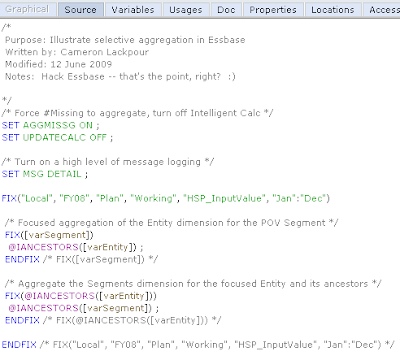Click the 'Written by: Cameron Lackpour' line

click(x=77, y=52)
